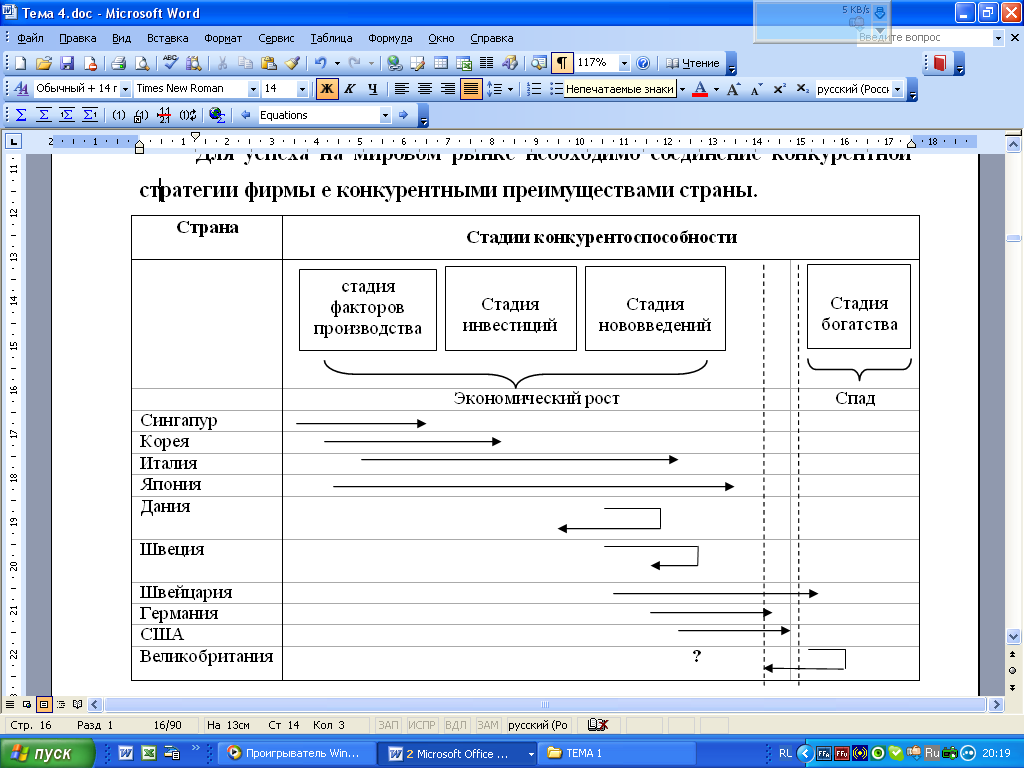
Task: Open the Правка menu
Action: coord(78,38)
